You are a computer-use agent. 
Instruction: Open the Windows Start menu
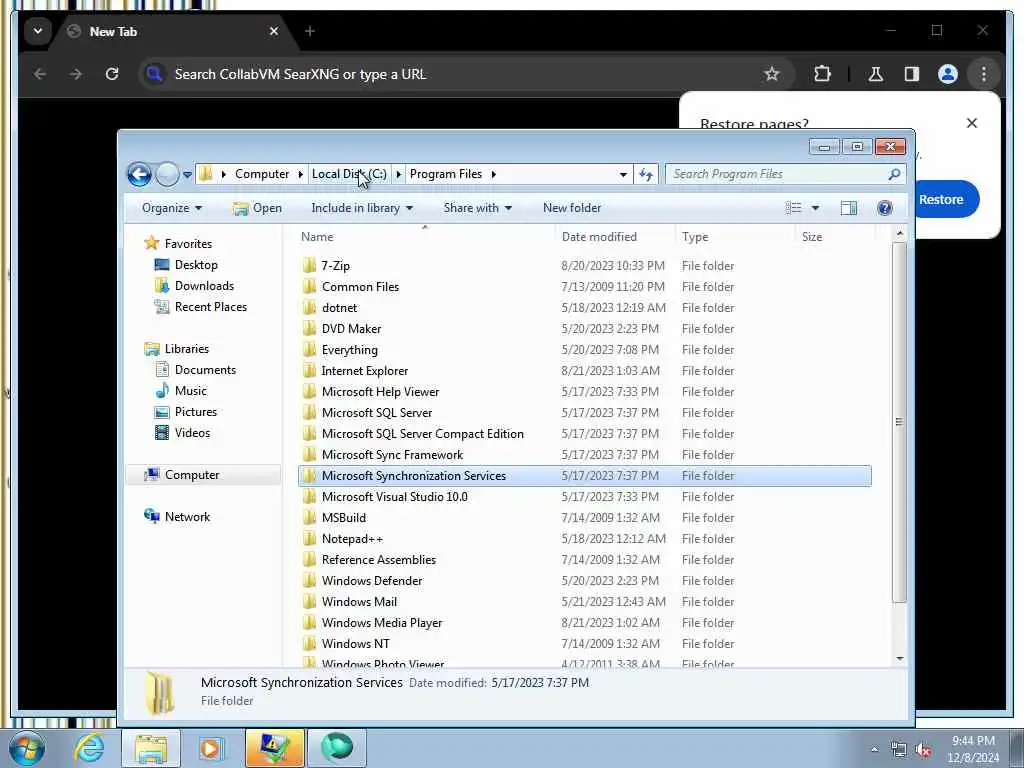[x=26, y=748]
